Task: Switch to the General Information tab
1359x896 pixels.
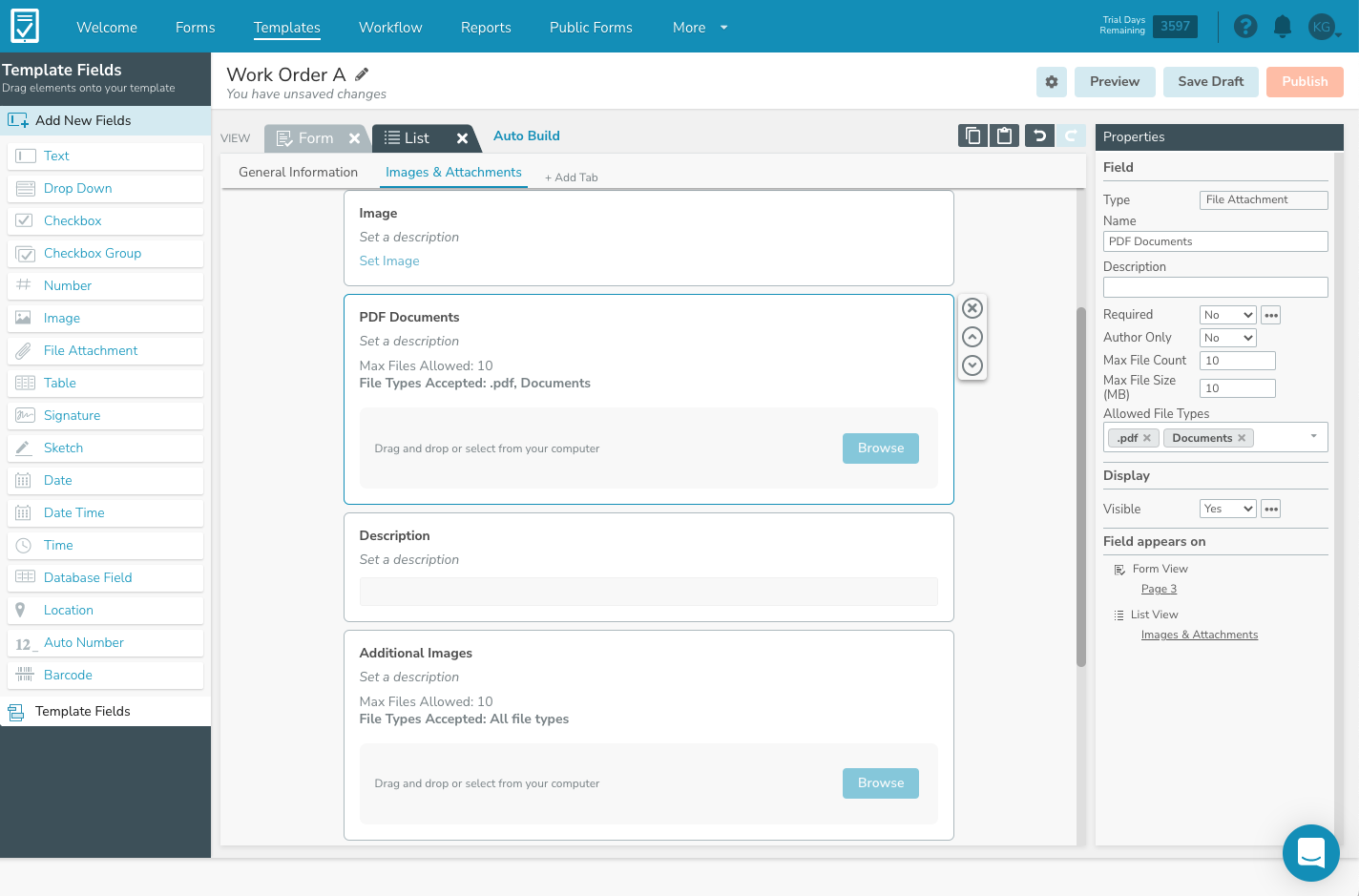Action: (298, 172)
